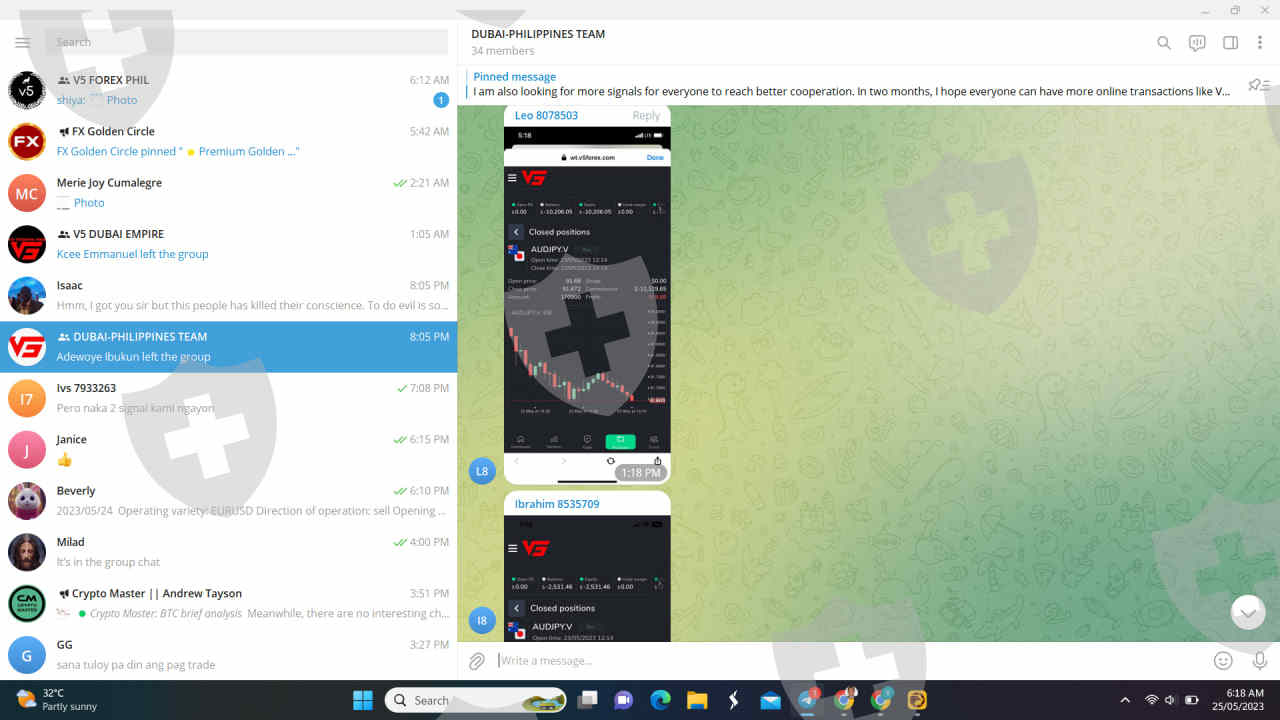The width and height of the screenshot is (1280, 720).
Task: Search messages in the open chat
Action: coord(1164,43)
